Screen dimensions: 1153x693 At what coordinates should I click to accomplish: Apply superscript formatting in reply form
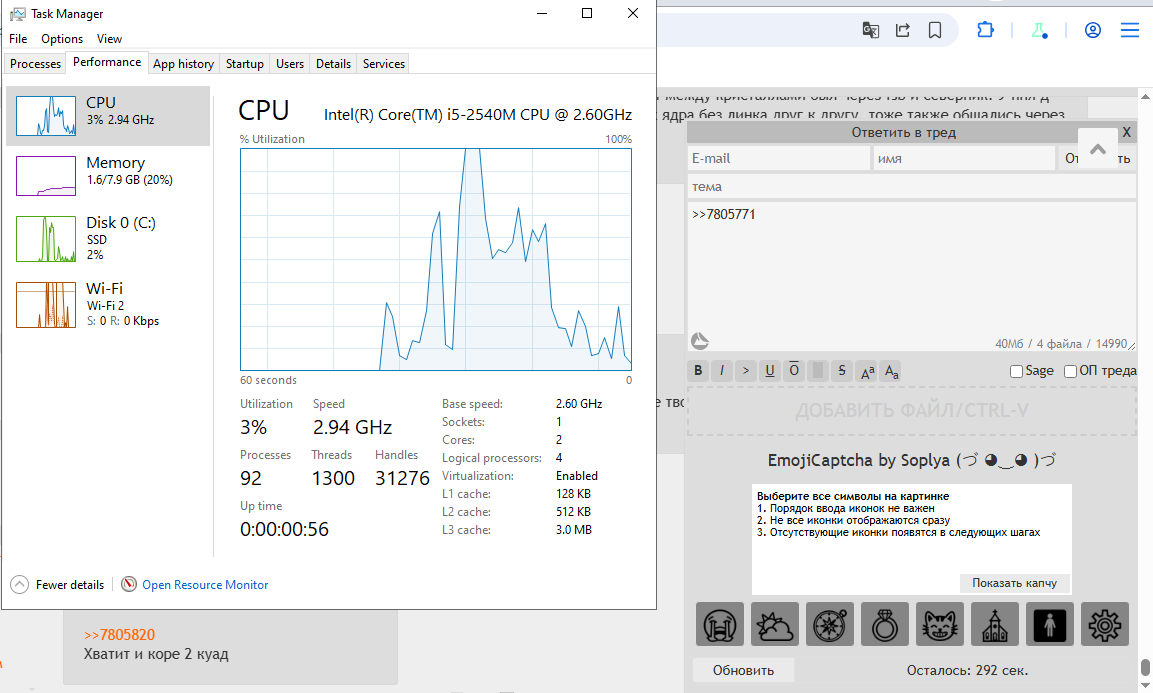[868, 372]
